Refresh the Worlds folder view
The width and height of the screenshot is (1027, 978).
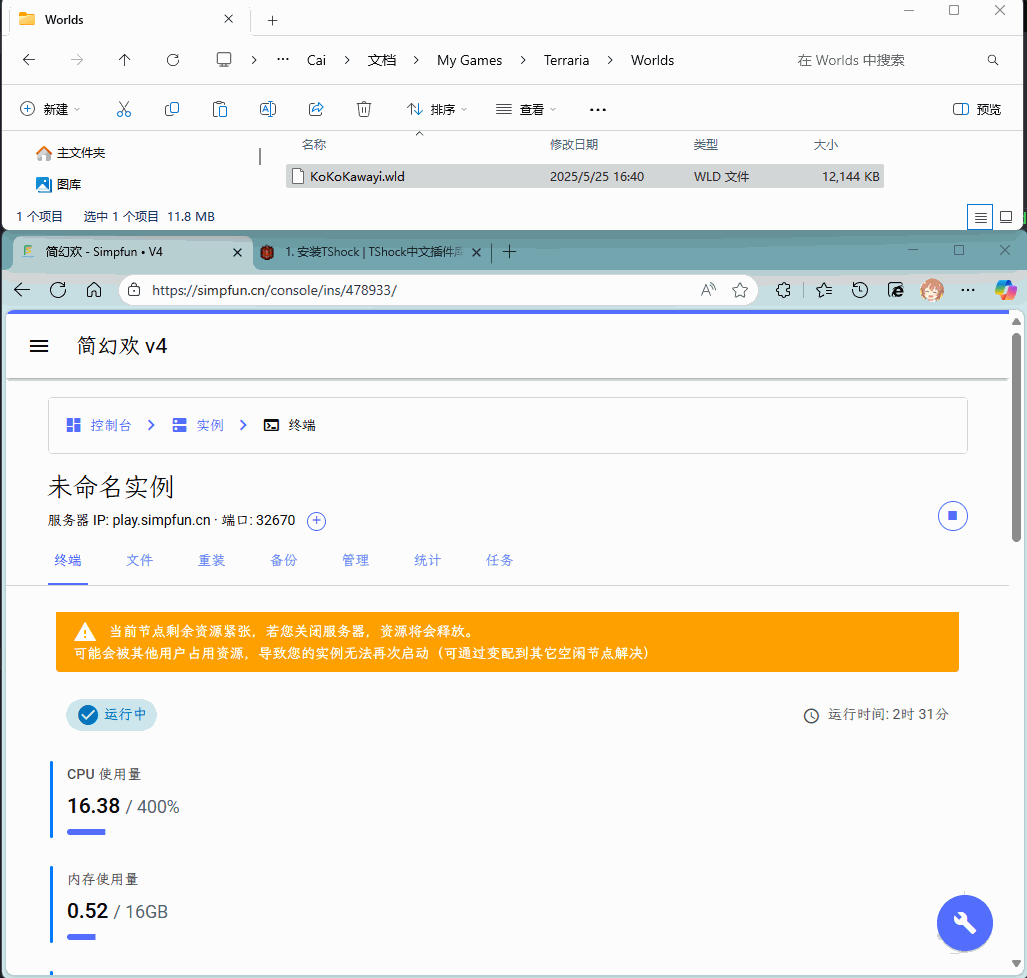[173, 60]
